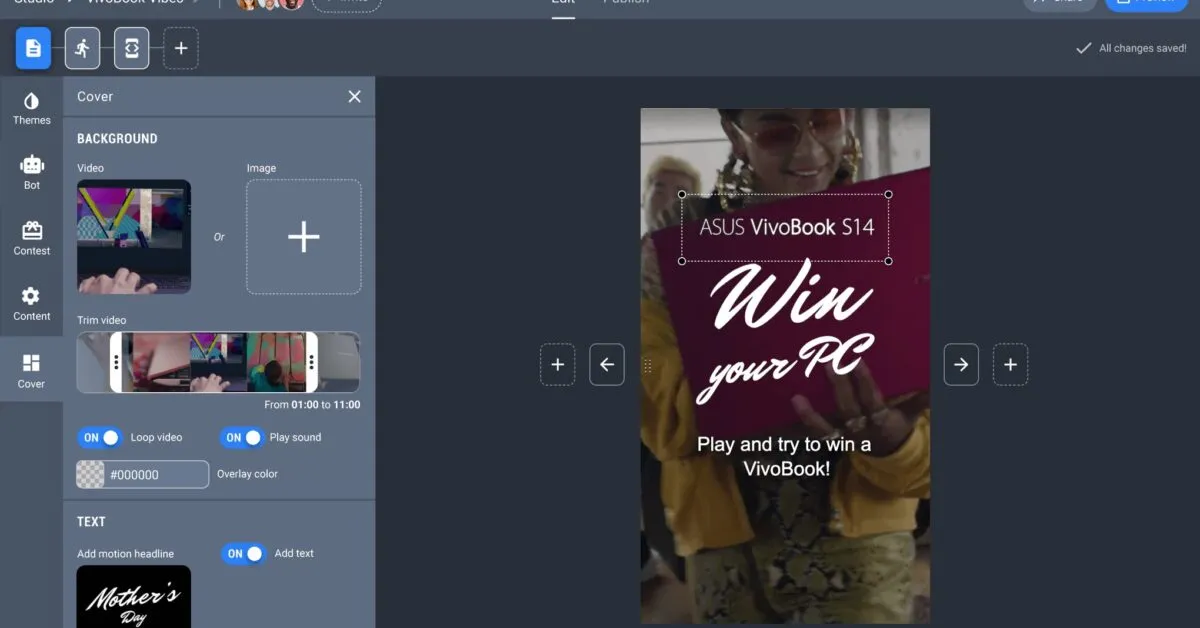Viewport: 1200px width, 628px height.
Task: Open the Content settings gear
Action: pos(31,303)
